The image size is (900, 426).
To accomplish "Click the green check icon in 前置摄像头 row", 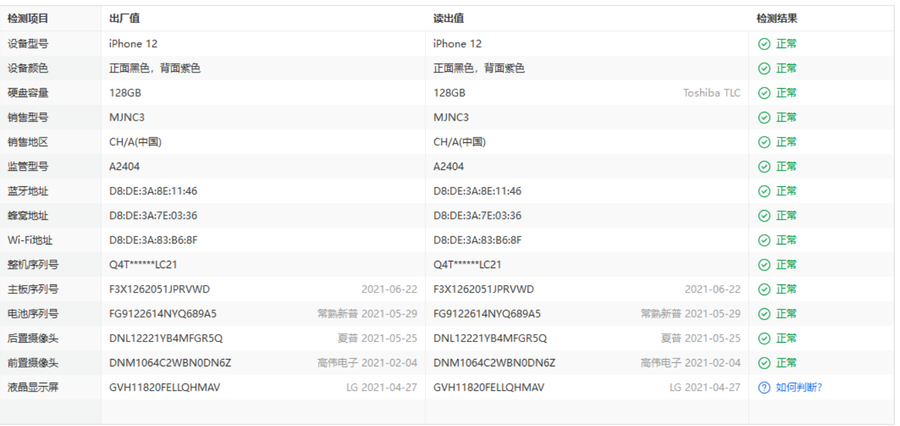I will tap(764, 363).
